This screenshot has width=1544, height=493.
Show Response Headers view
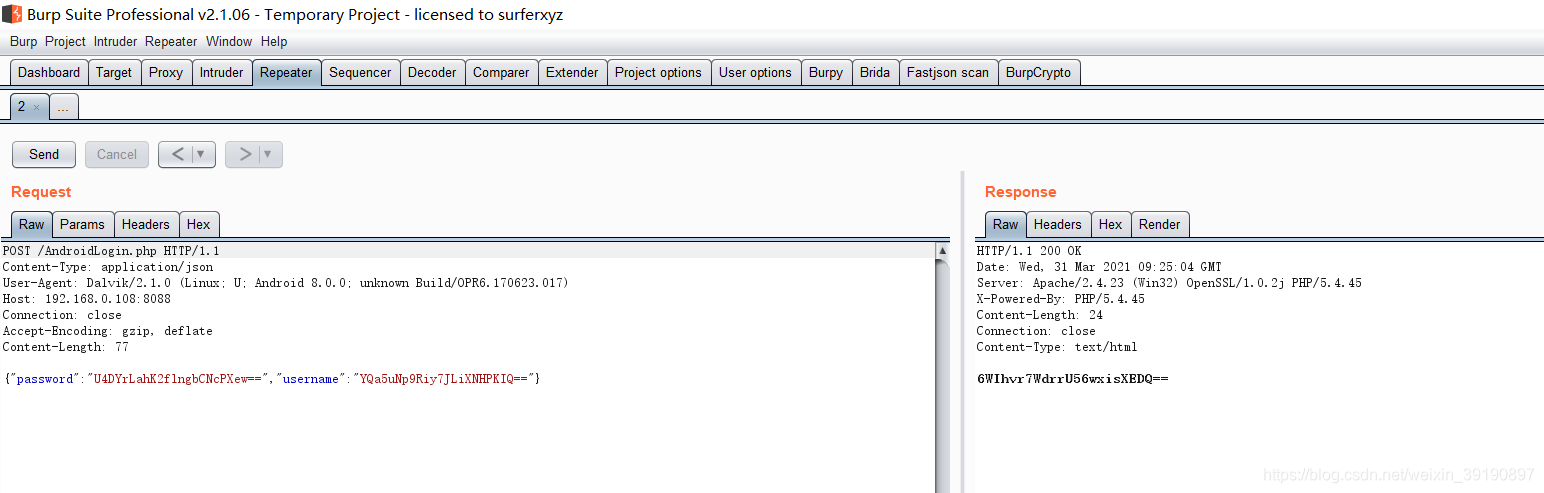pyautogui.click(x=1058, y=224)
